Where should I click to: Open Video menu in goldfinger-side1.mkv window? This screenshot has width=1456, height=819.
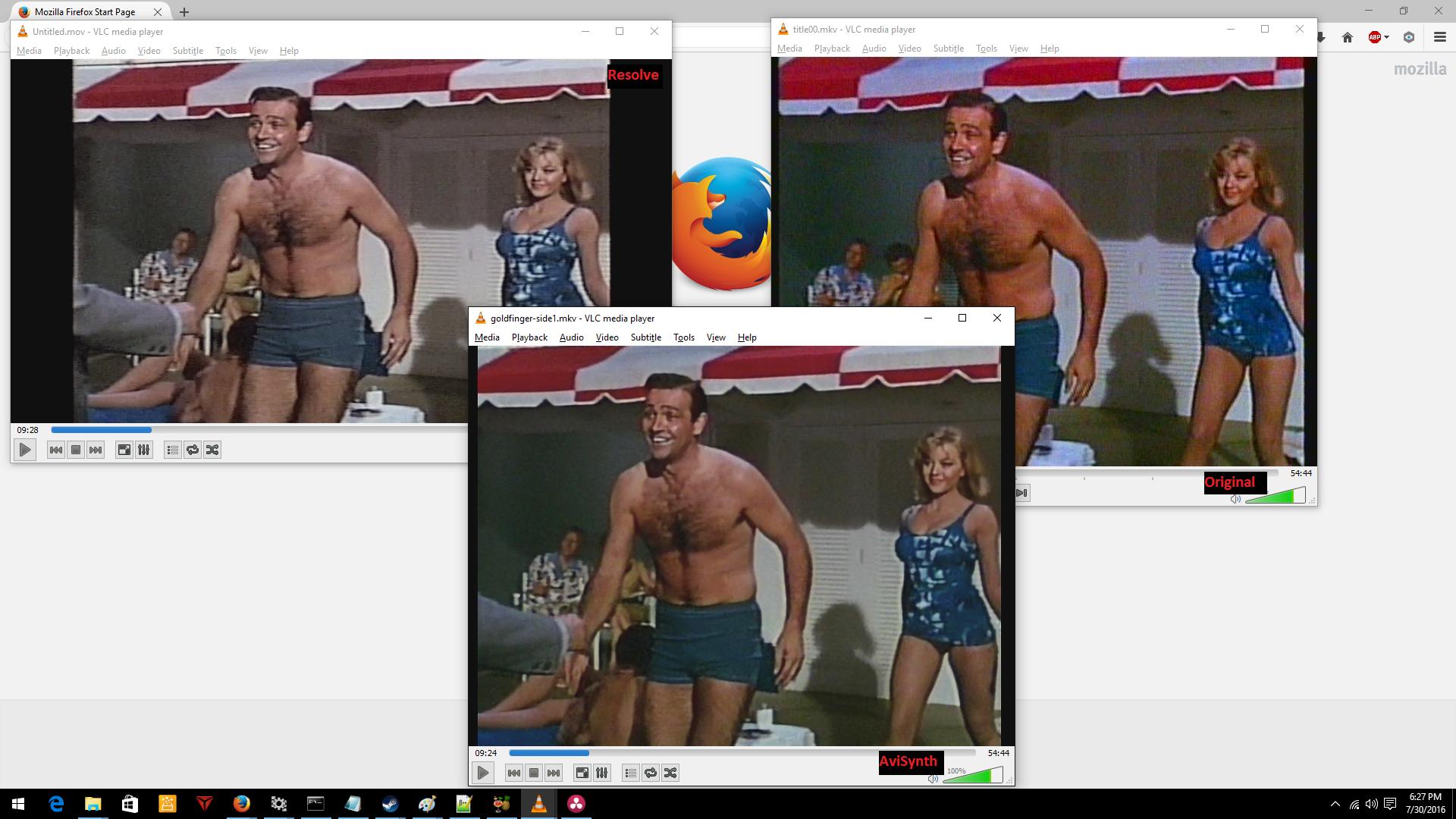[607, 337]
